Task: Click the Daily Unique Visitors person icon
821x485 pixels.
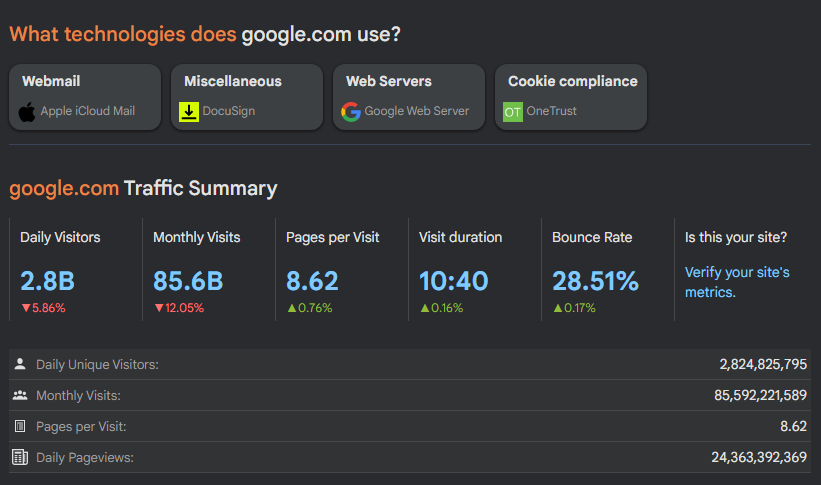Action: 20,364
